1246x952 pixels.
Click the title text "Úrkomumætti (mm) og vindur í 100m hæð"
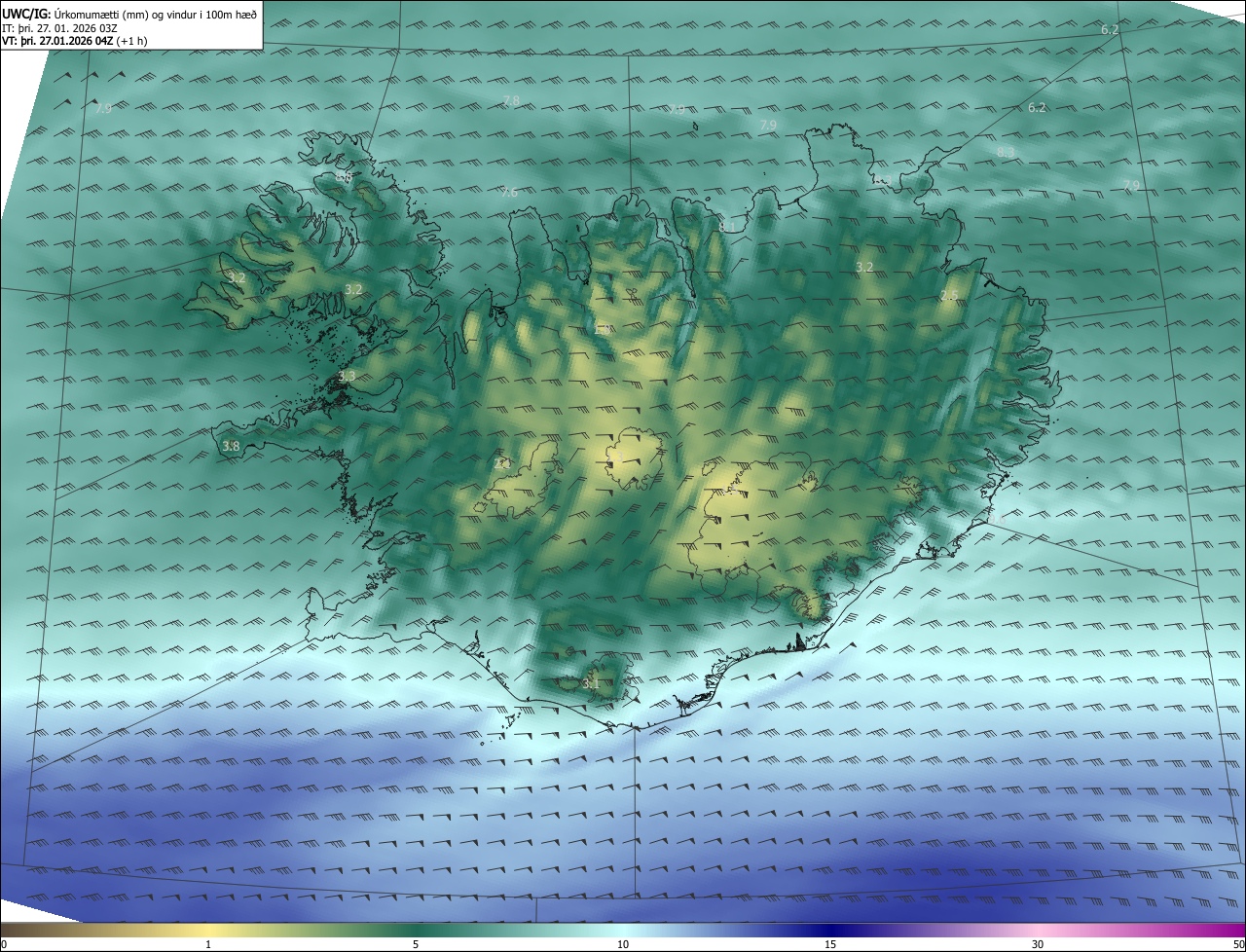point(156,14)
